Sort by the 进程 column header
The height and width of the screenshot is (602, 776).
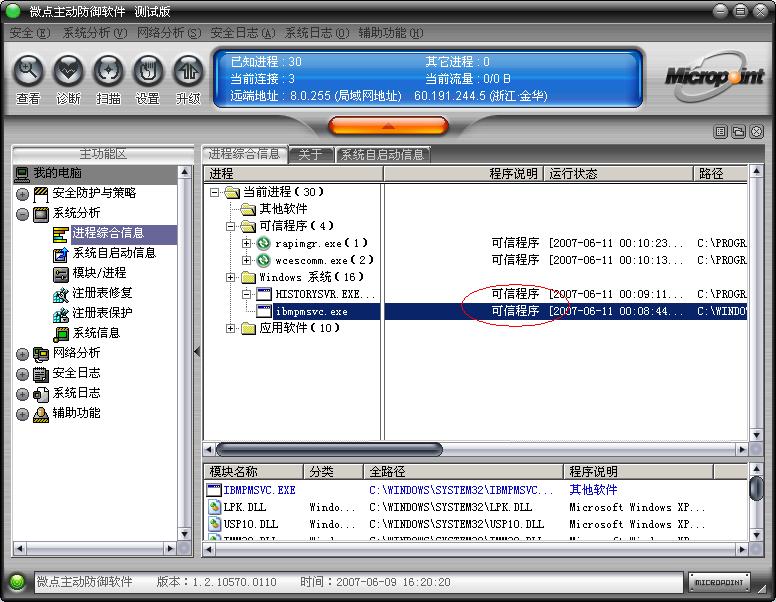[x=293, y=174]
